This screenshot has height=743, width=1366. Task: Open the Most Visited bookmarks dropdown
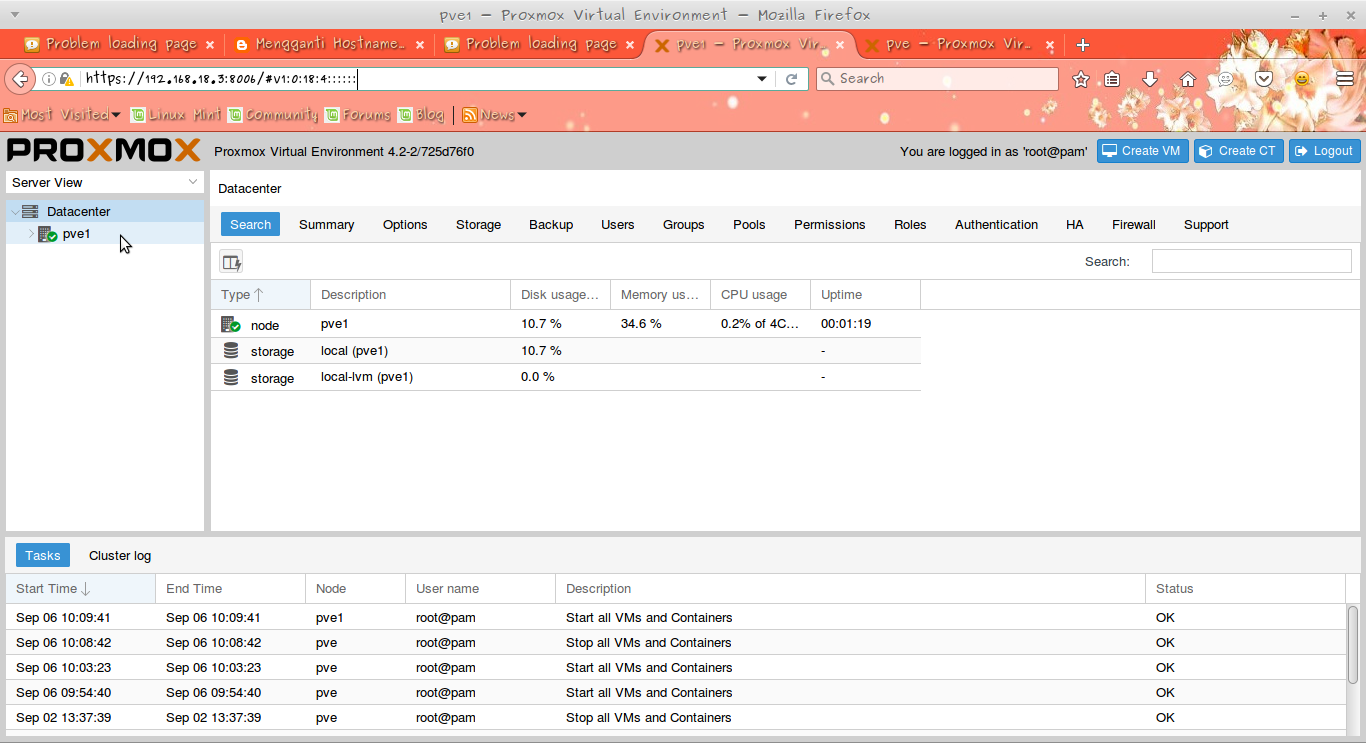point(62,115)
